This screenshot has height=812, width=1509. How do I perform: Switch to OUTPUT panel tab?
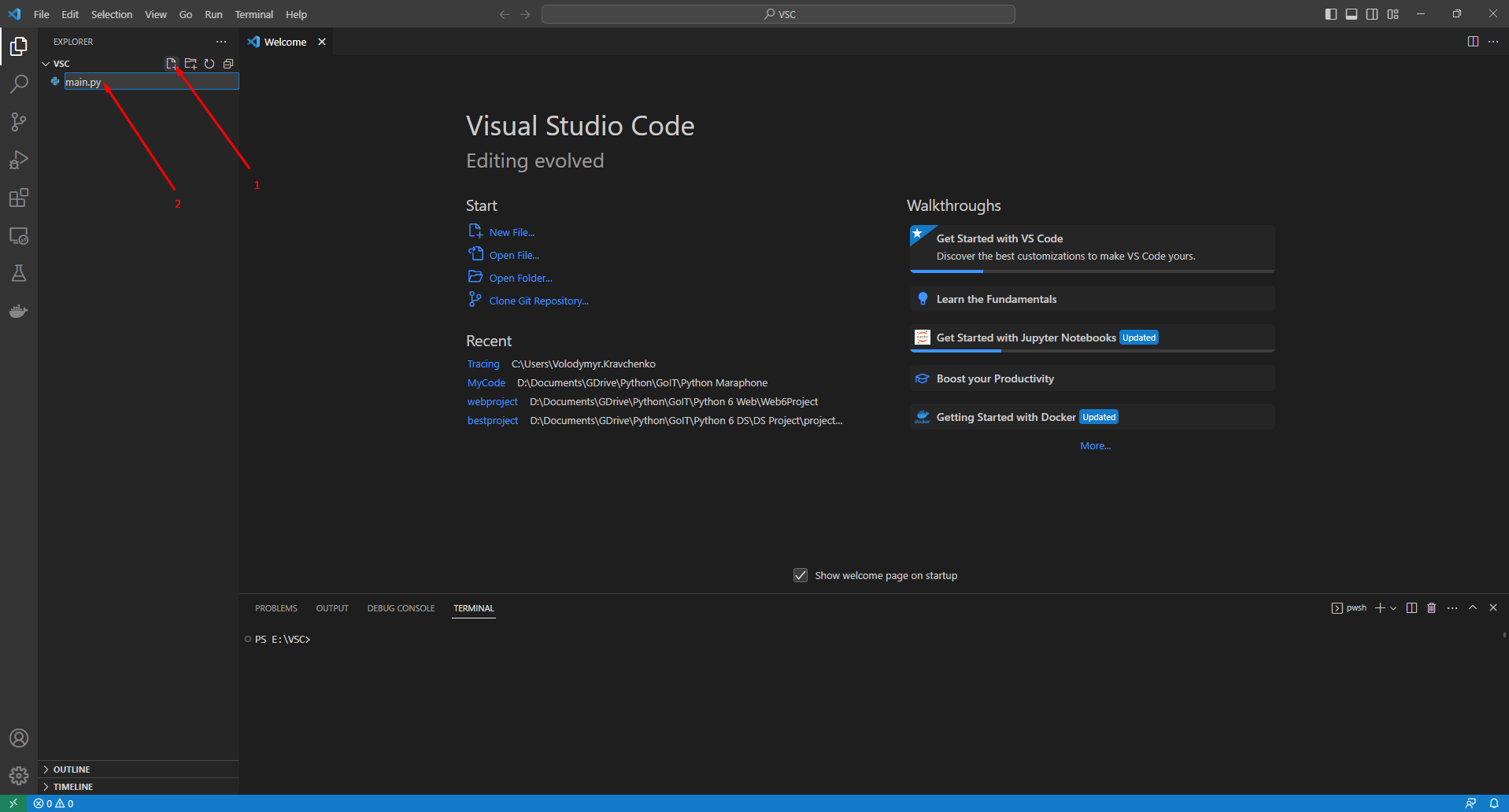tap(332, 608)
